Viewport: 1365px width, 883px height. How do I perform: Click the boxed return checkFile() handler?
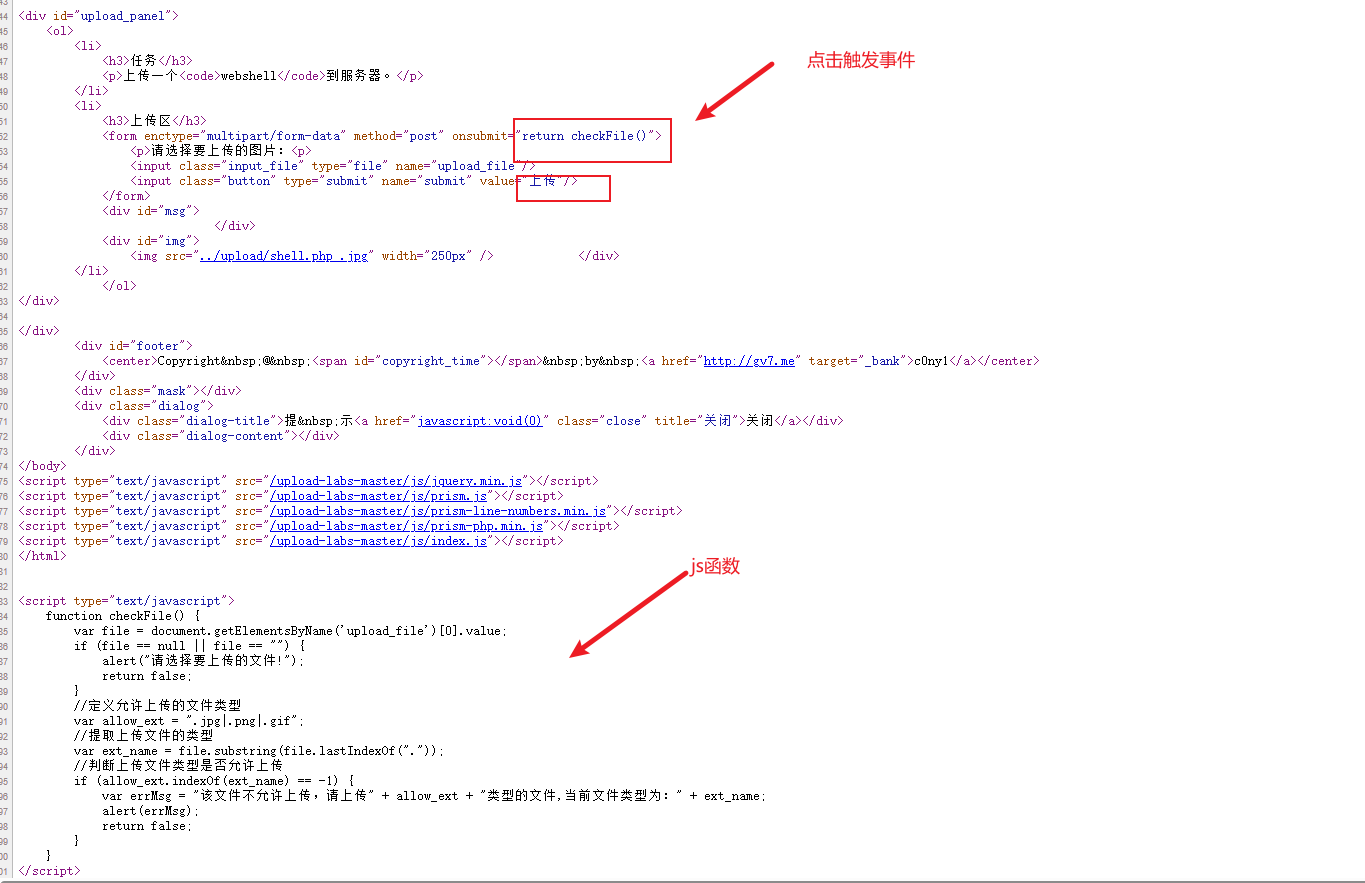[x=591, y=135]
